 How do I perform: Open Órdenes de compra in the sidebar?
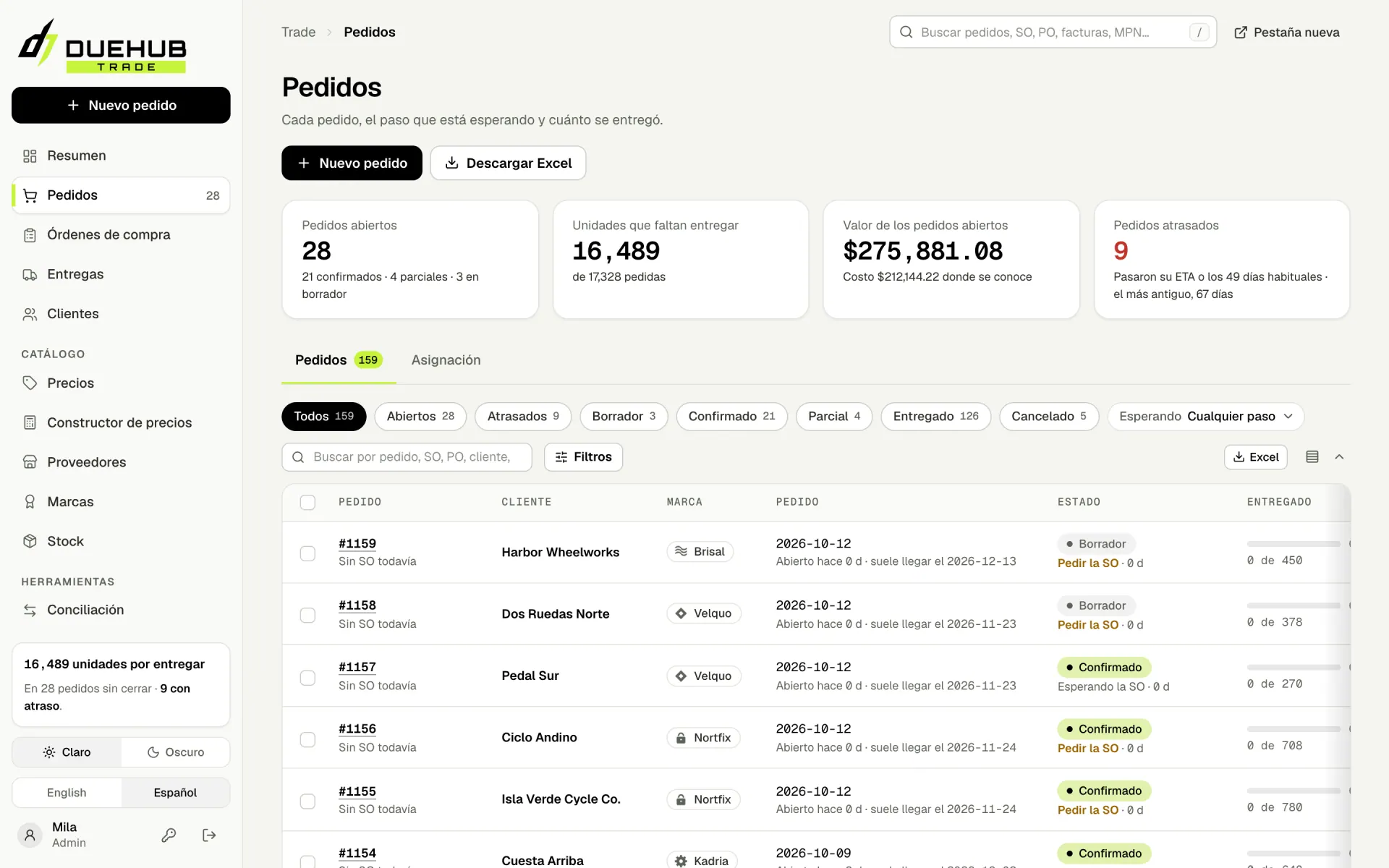pos(121,234)
